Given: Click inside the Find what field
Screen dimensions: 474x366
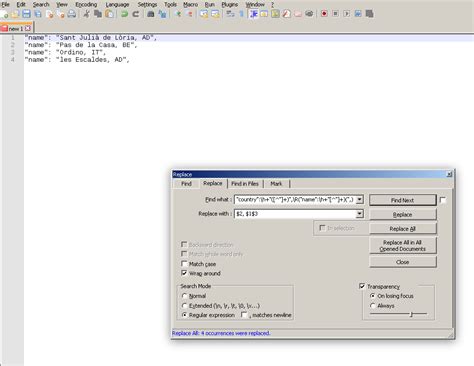Looking at the screenshot, I should (295, 200).
